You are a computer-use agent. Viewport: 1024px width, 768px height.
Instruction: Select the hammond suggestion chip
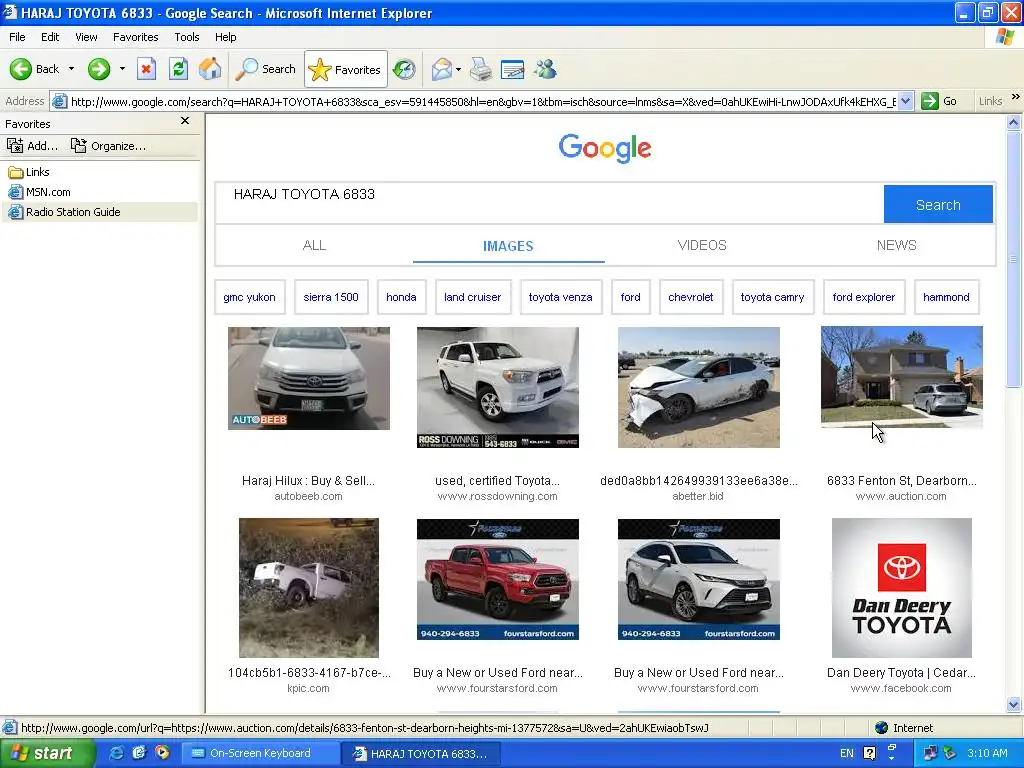(946, 297)
